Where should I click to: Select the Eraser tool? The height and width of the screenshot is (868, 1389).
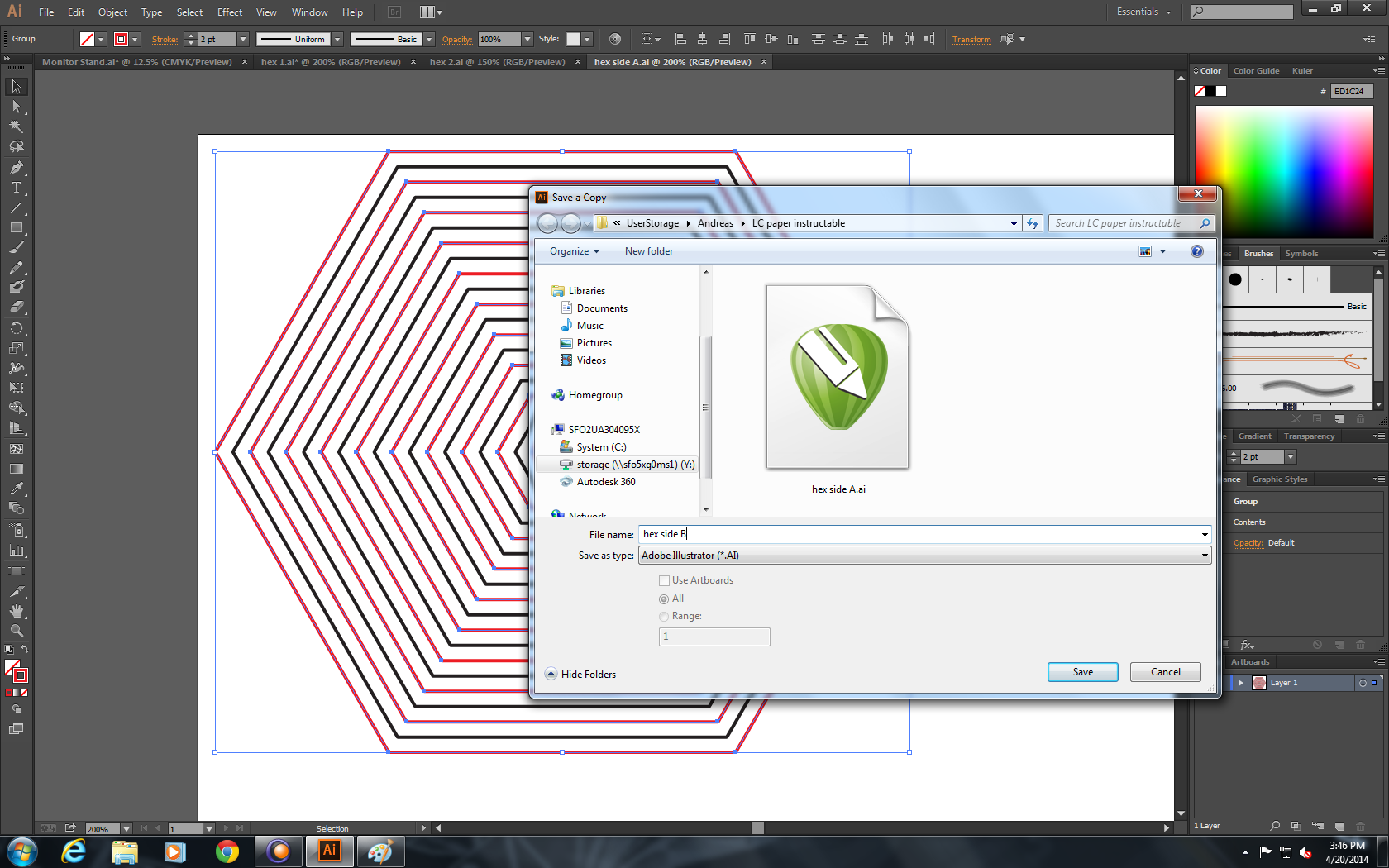17,307
